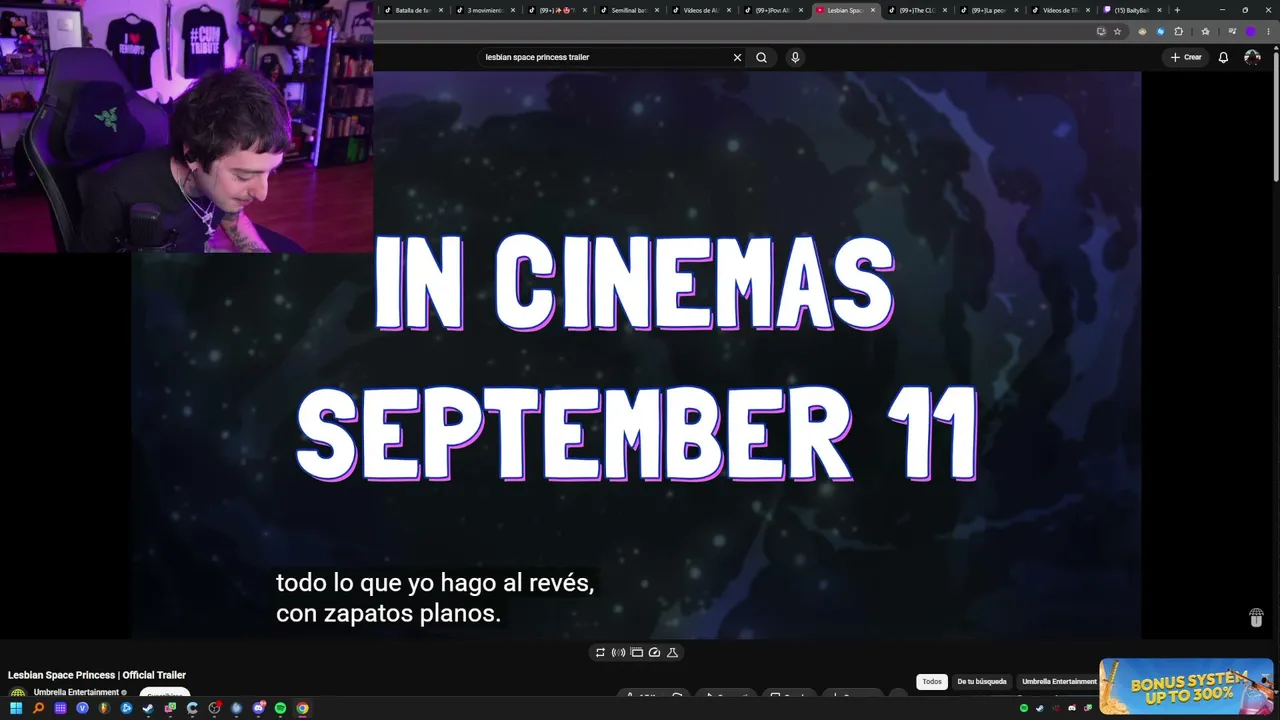
Task: Switch to the '(15) BaityBait' tab
Action: point(1134,10)
